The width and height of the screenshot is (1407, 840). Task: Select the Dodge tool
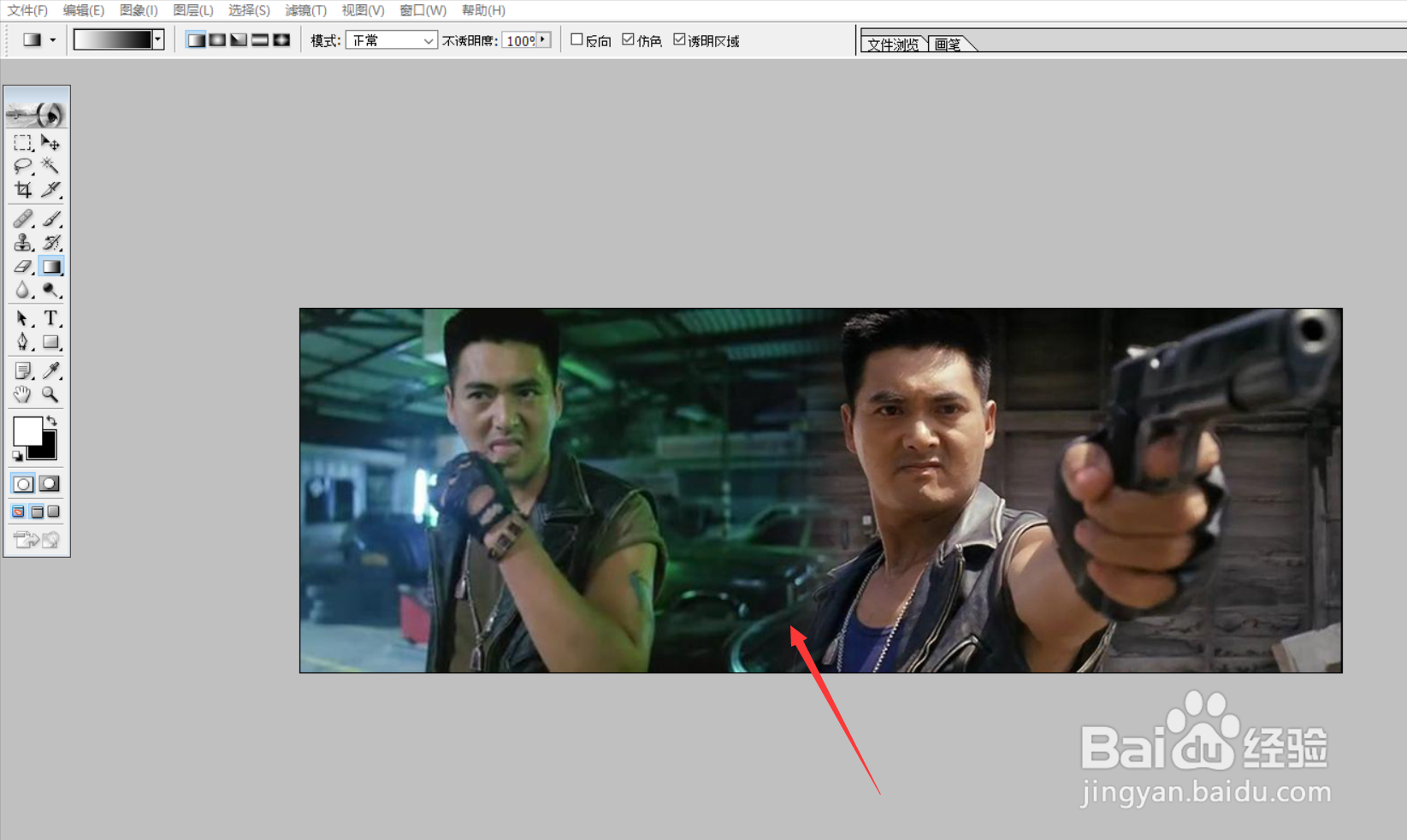[50, 291]
